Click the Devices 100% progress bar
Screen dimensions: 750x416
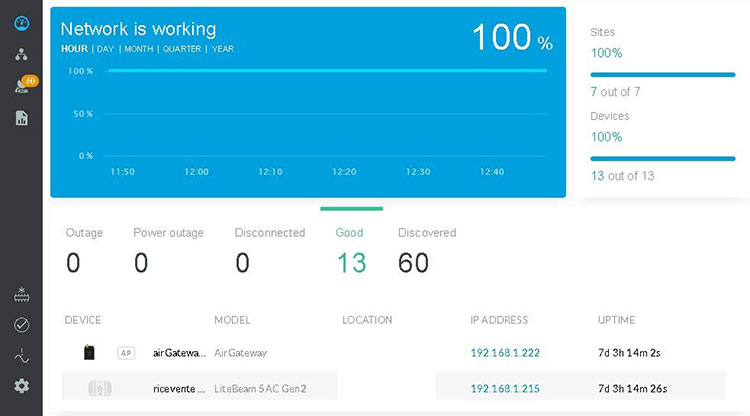(x=662, y=159)
